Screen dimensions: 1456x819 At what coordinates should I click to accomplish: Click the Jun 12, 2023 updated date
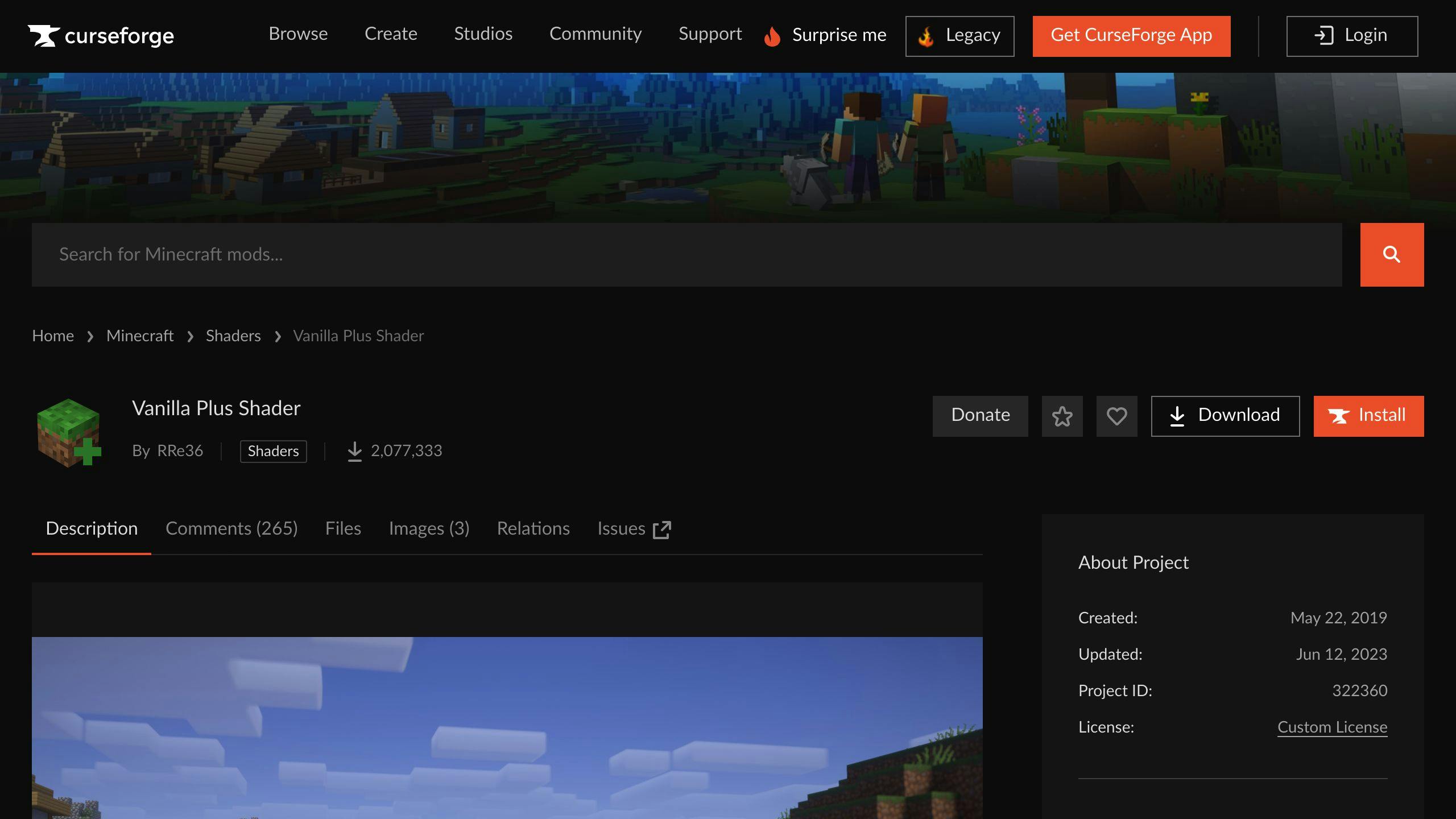click(x=1341, y=654)
